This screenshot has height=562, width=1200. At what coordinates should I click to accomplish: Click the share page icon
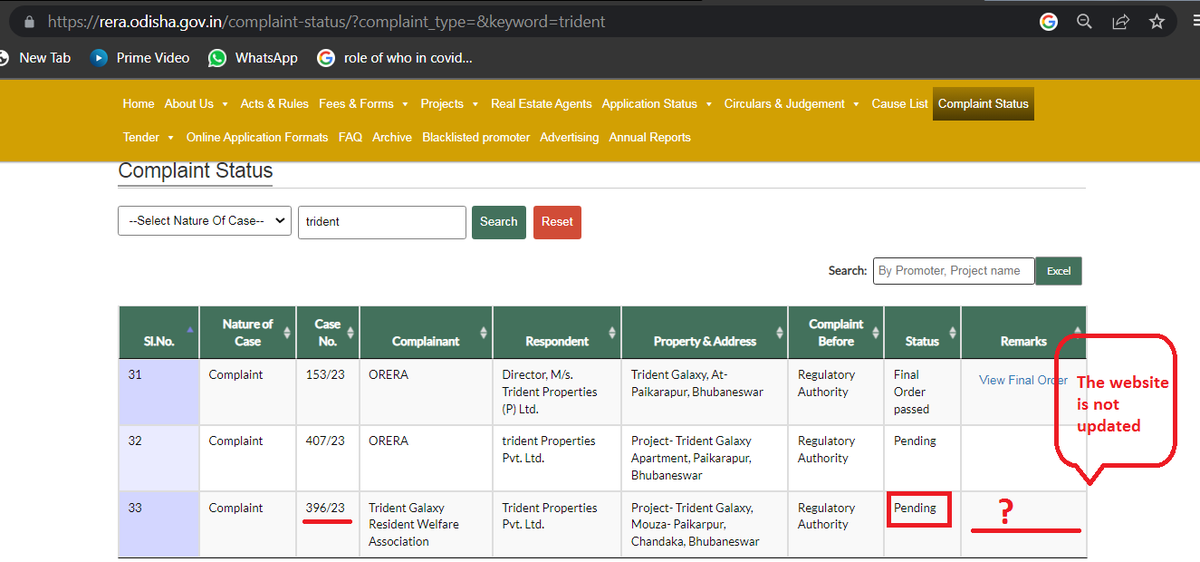pos(1121,21)
